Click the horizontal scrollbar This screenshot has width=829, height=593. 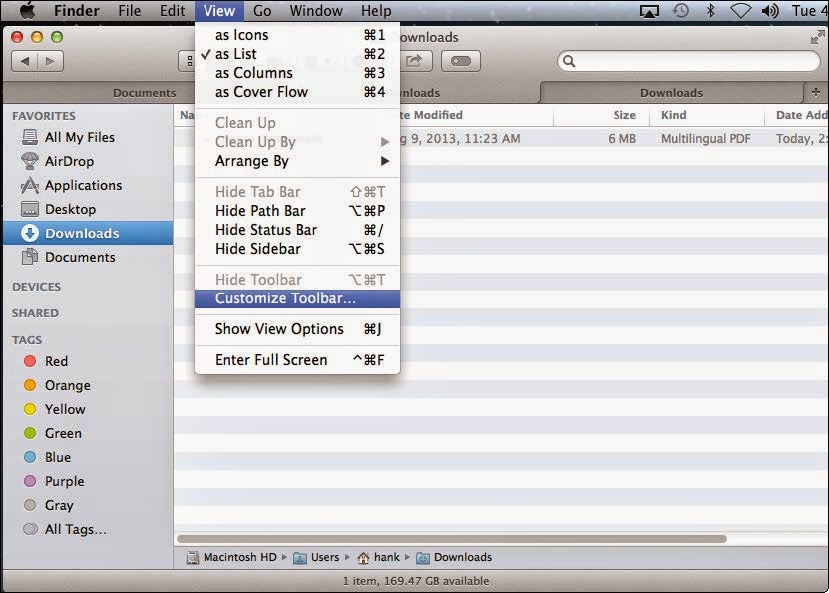tap(452, 539)
